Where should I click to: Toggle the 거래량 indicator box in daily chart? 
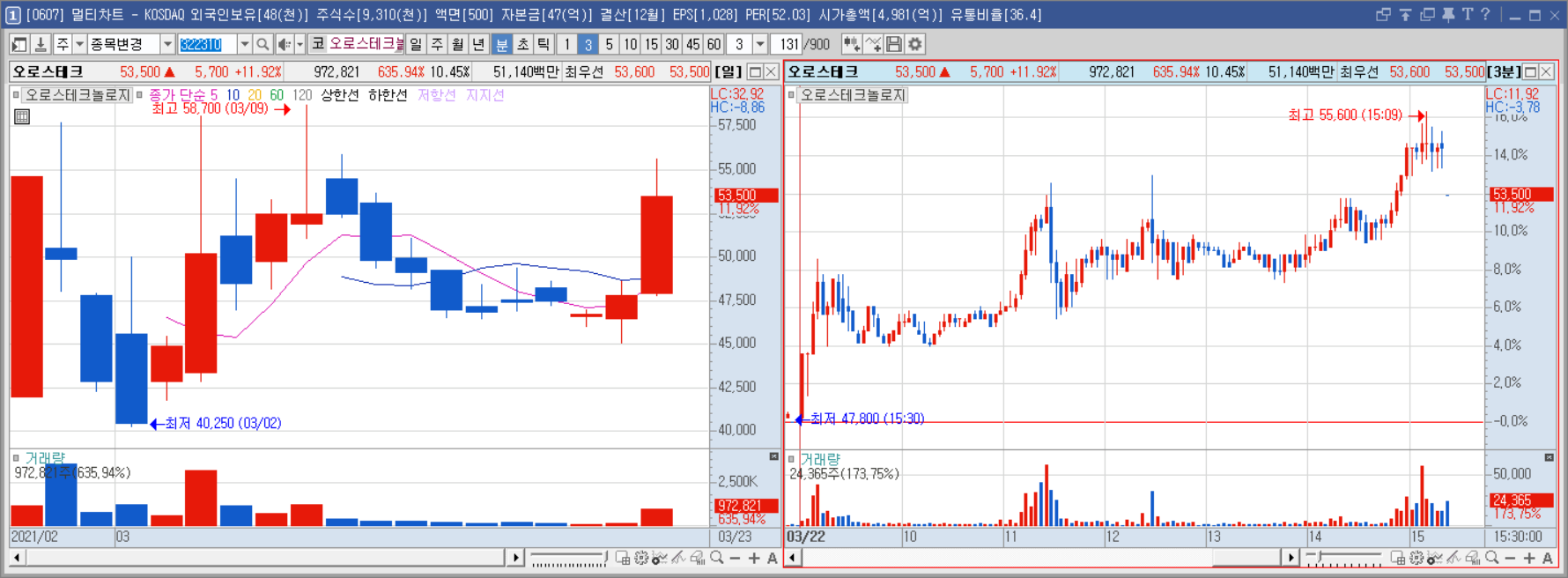pyautogui.click(x=16, y=458)
